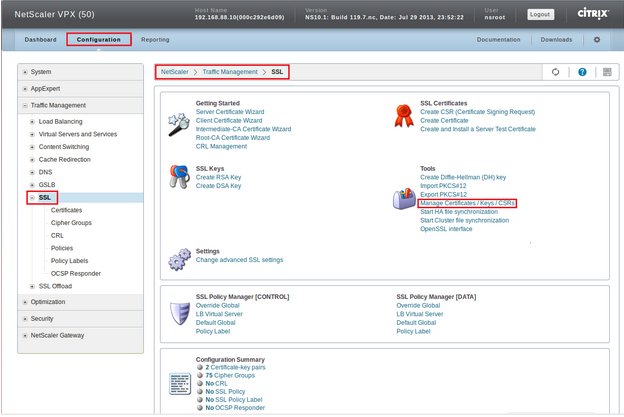Click the Citrix logo
Viewport: 624px width, 417px height.
[x=593, y=14]
